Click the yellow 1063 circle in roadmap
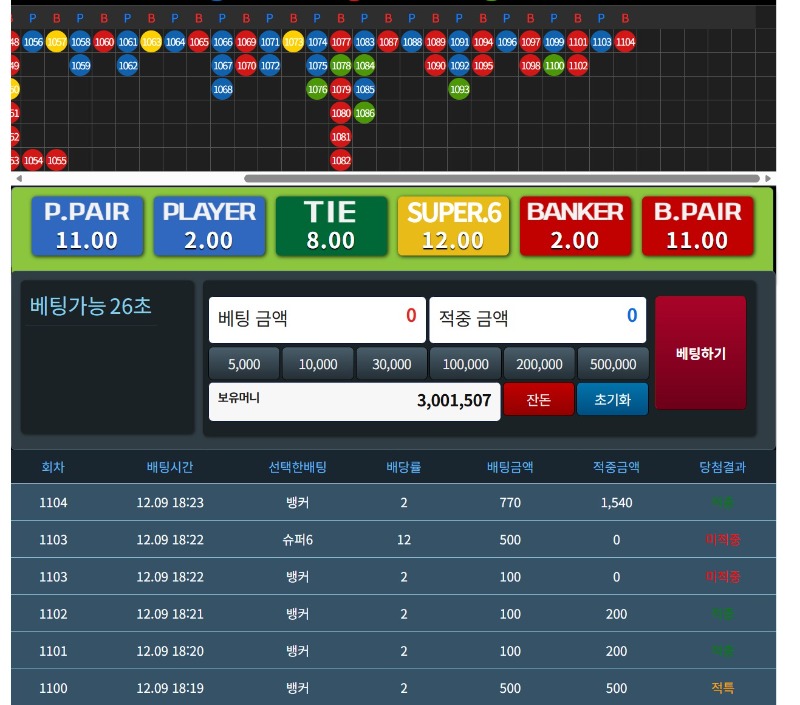This screenshot has height=705, width=800. (x=151, y=41)
